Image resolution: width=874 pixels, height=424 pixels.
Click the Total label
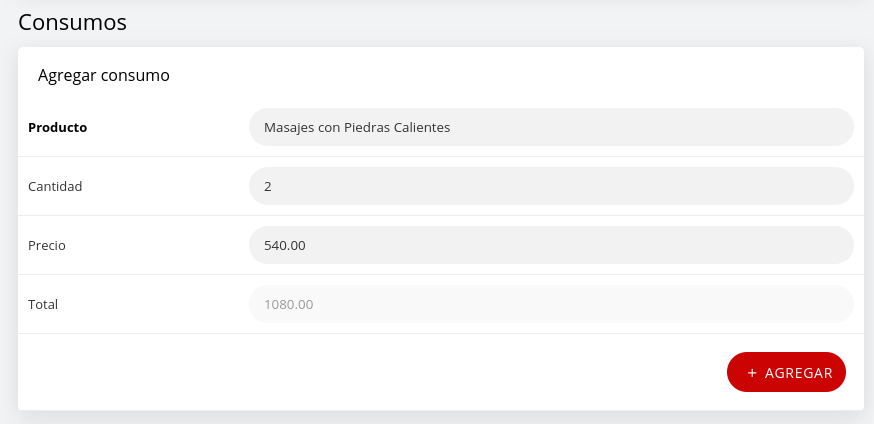point(43,304)
